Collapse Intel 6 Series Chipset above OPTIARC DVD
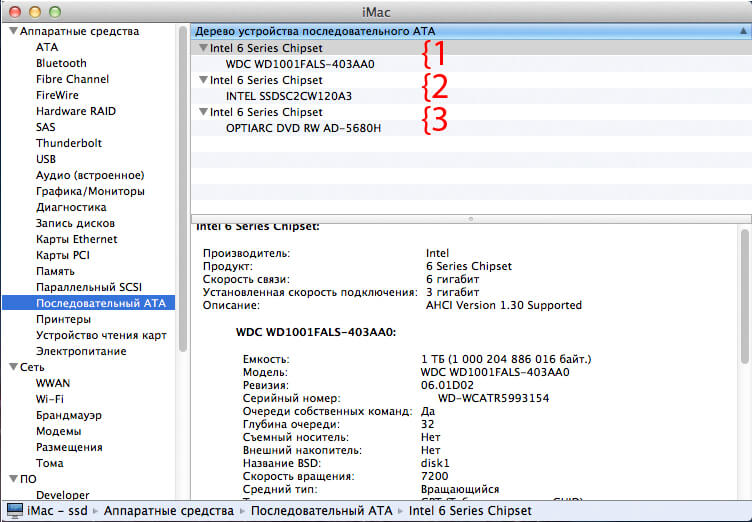This screenshot has width=752, height=522. coord(203,112)
